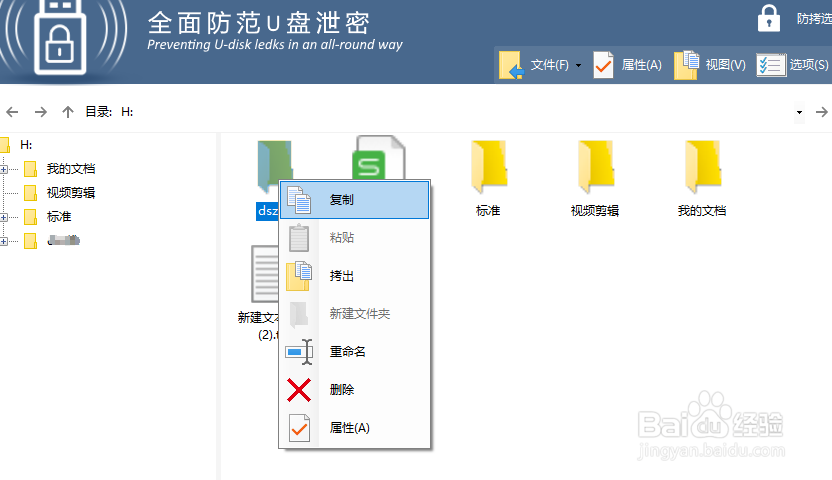Select the H: root tree item
832x480 pixels.
26,145
